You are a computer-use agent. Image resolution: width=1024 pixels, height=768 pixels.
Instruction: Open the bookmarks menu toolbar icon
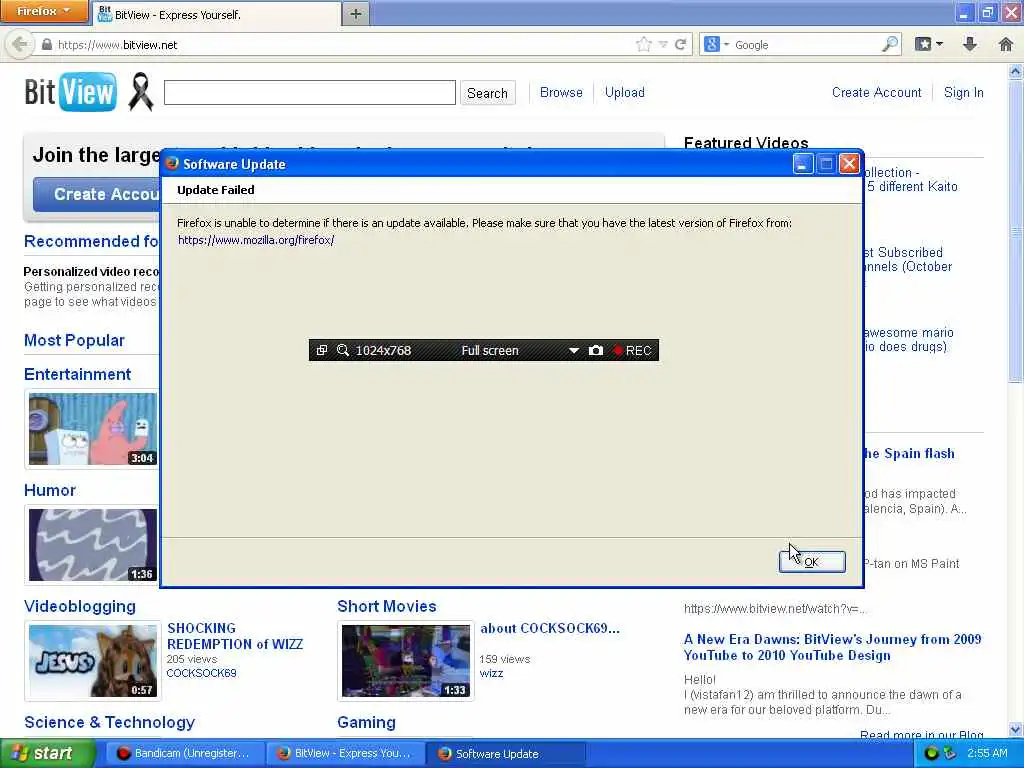928,44
